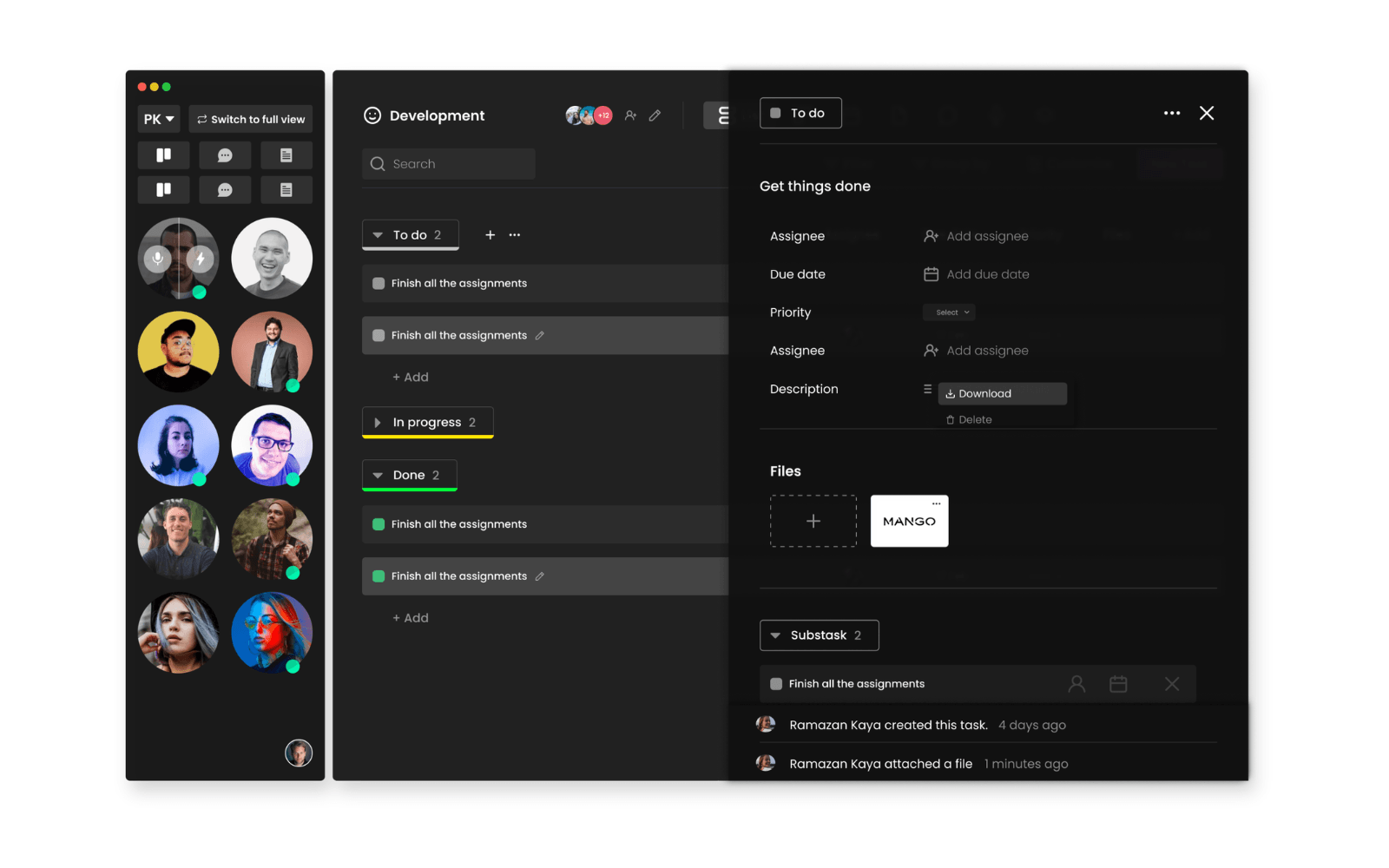Open To do status selector in detail panel
This screenshot has height=868, width=1389.
click(x=800, y=113)
